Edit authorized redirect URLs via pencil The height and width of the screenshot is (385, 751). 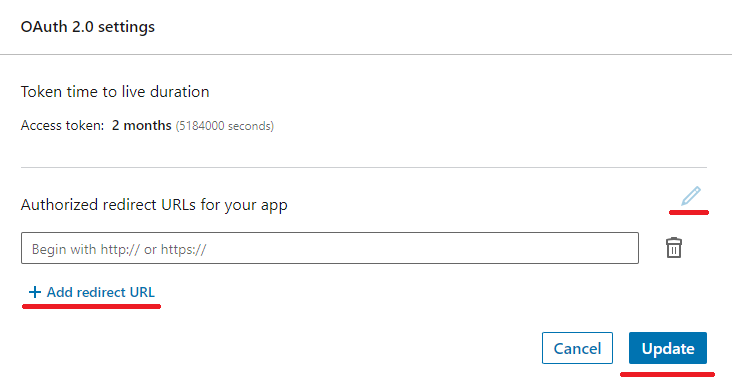[x=691, y=196]
